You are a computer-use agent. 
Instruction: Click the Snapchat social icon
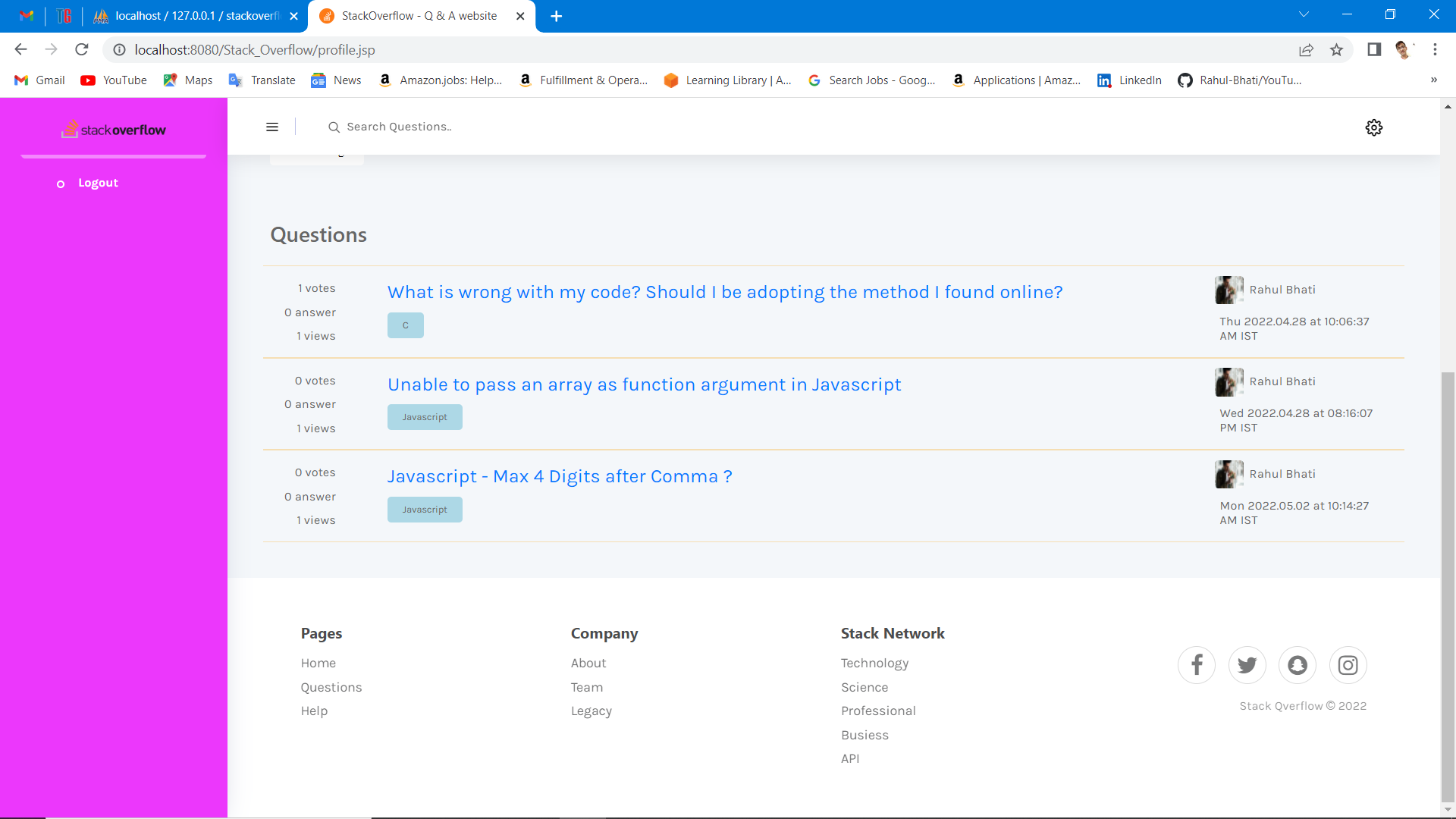tap(1298, 665)
